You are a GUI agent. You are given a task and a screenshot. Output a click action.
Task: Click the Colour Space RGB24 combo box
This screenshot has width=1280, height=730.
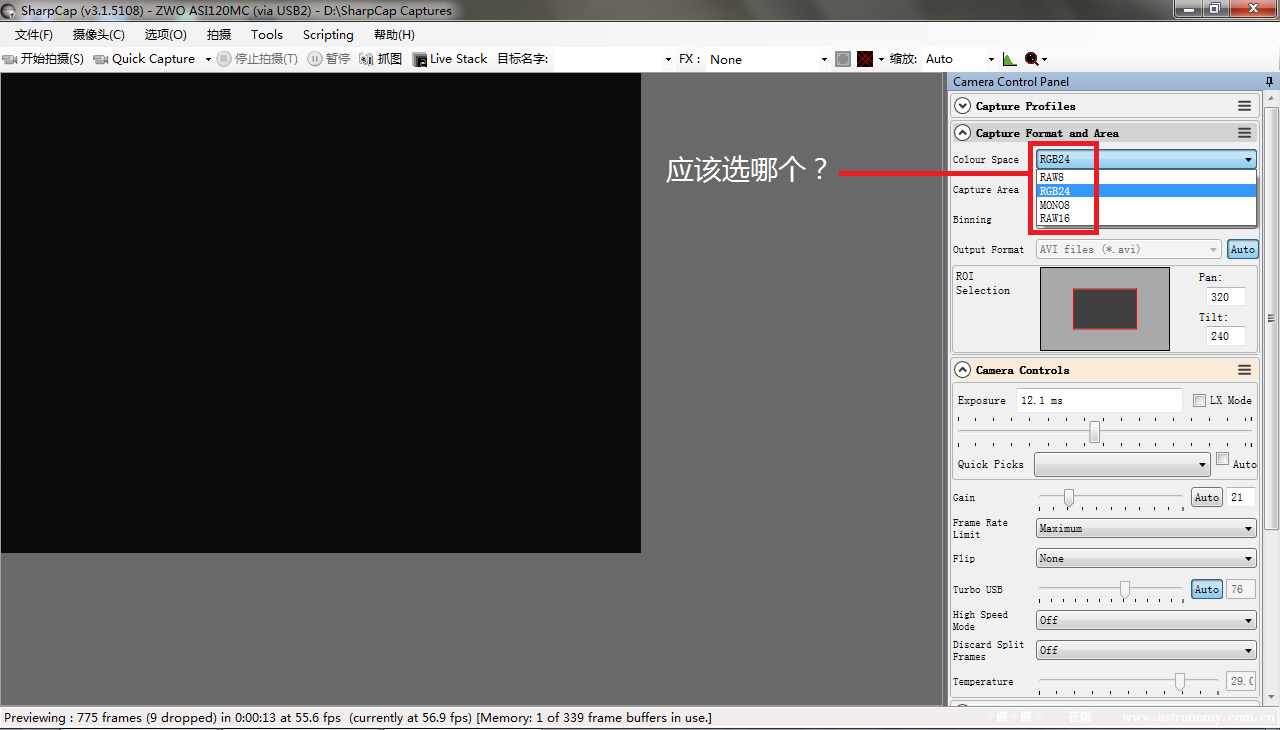pyautogui.click(x=1146, y=159)
